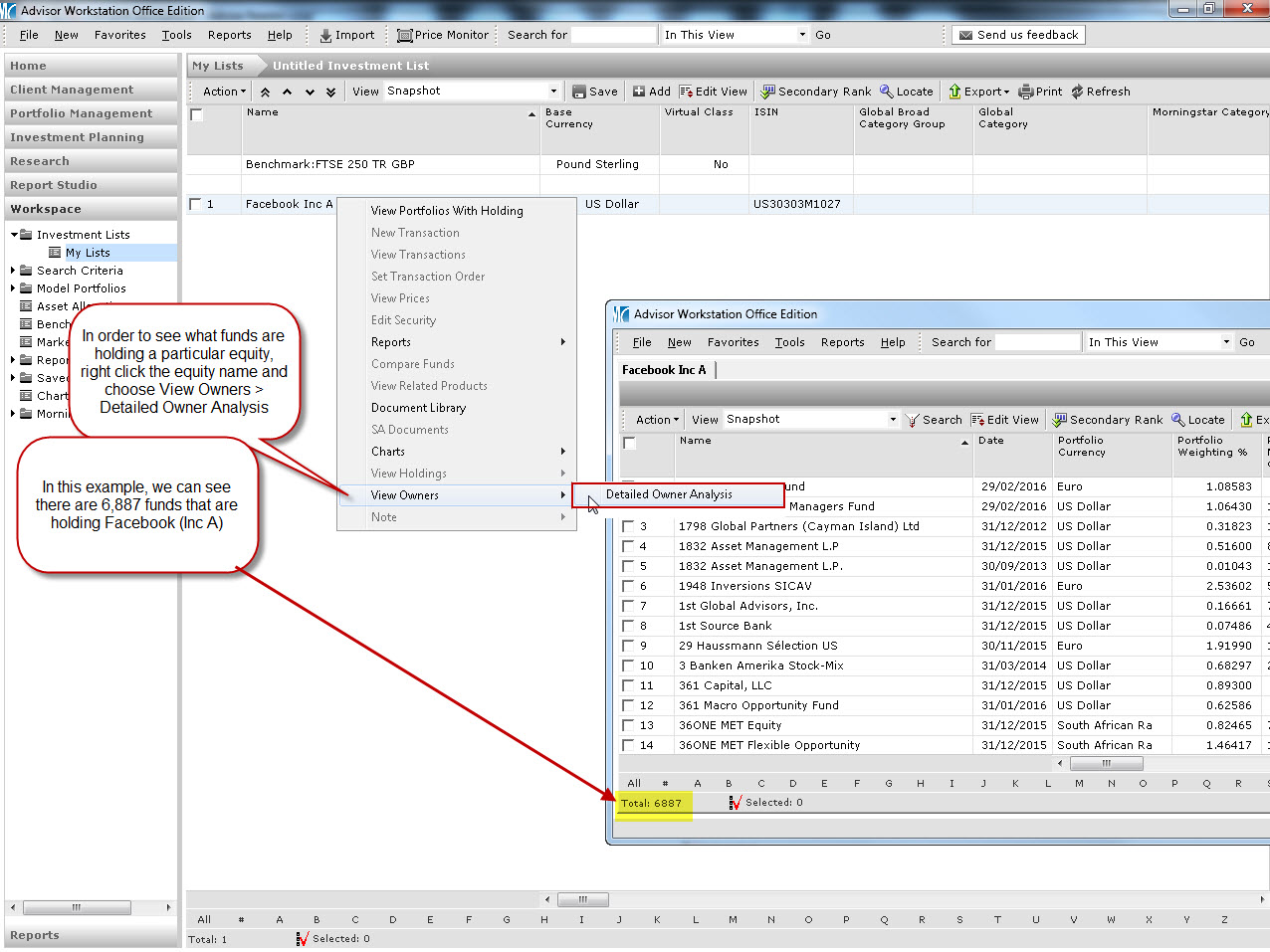Click Send us feedback button
The width and height of the screenshot is (1270, 952).
point(1018,35)
